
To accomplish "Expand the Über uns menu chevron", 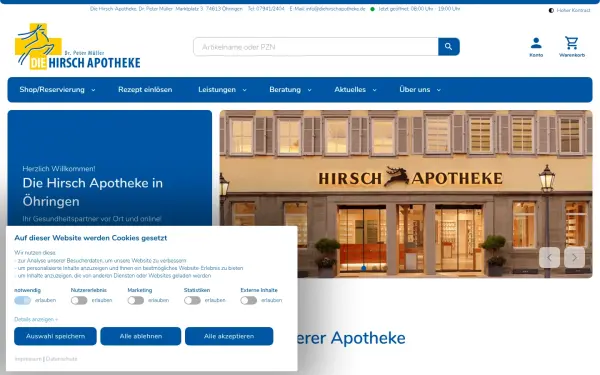I will pyautogui.click(x=439, y=90).
